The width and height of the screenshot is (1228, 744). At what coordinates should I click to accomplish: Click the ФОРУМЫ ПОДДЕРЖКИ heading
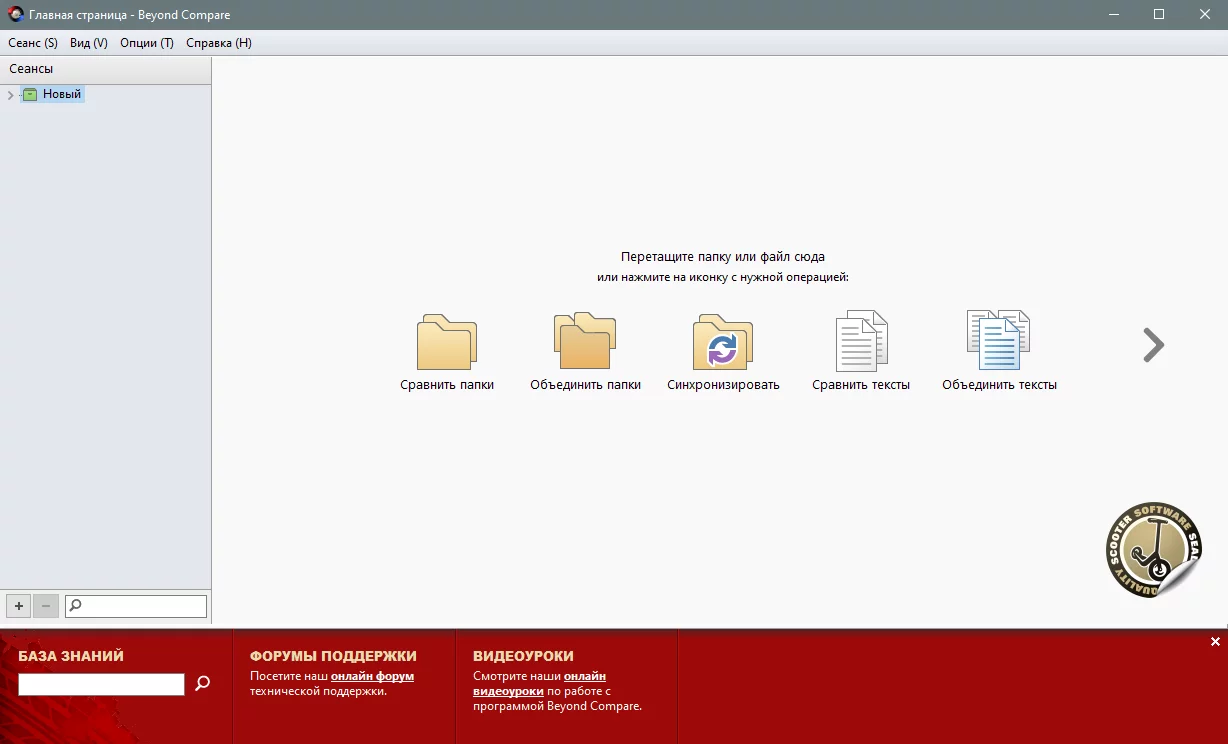(333, 656)
